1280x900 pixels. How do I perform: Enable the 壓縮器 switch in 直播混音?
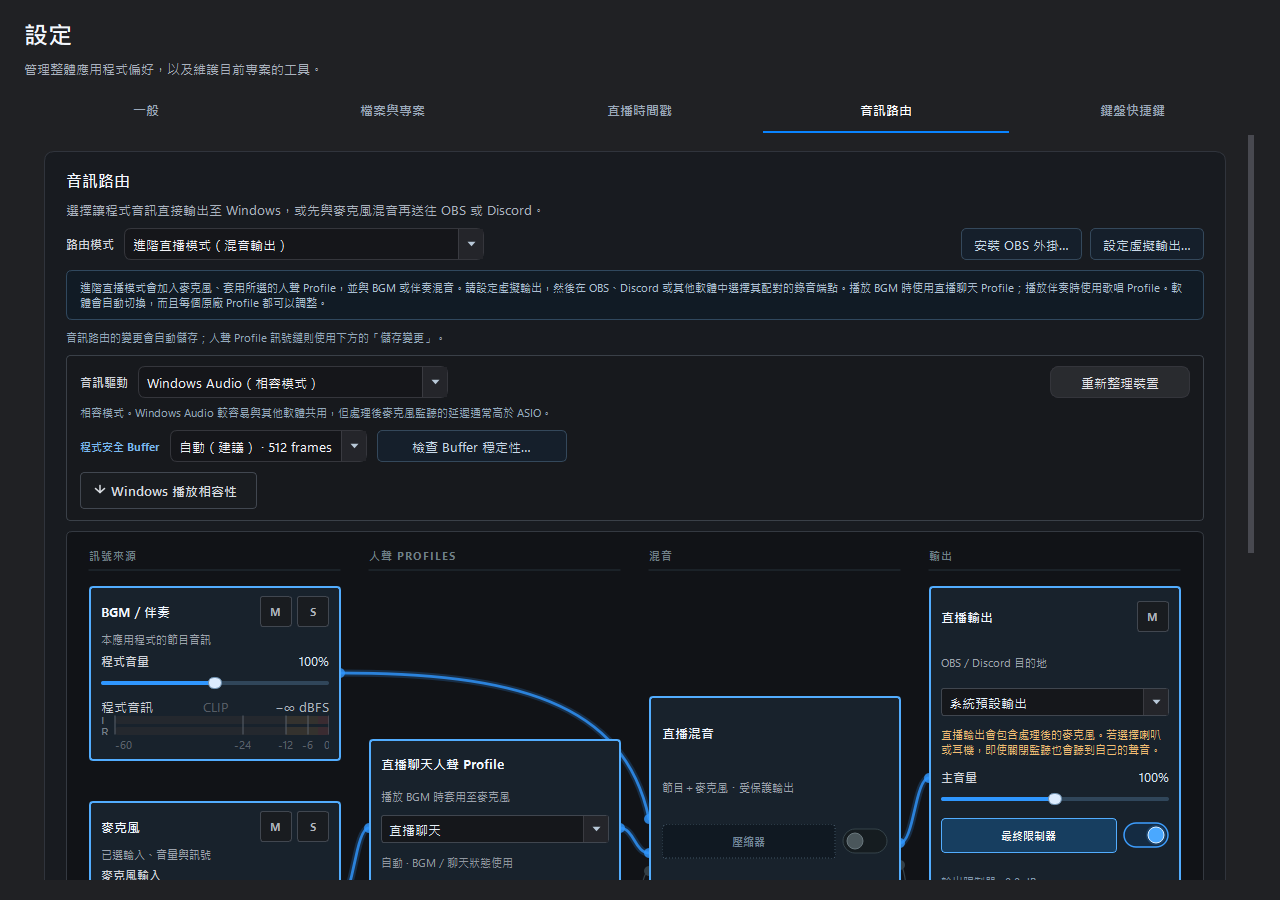(865, 841)
